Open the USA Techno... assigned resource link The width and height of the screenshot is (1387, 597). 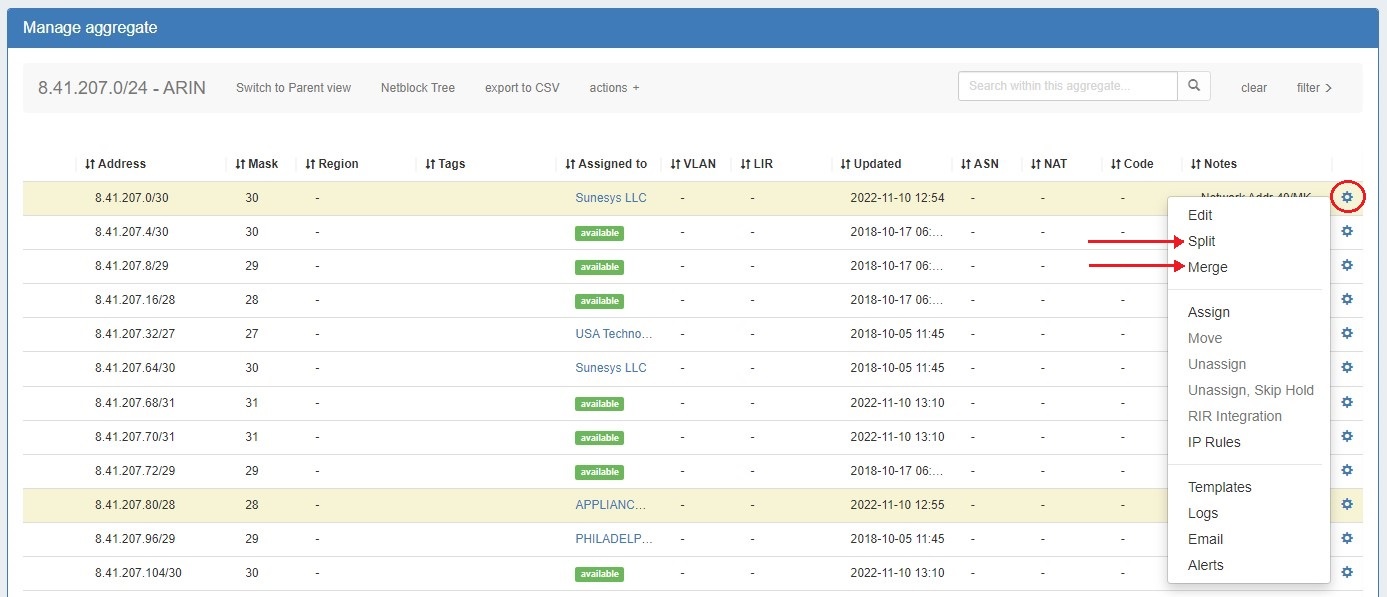click(x=613, y=334)
